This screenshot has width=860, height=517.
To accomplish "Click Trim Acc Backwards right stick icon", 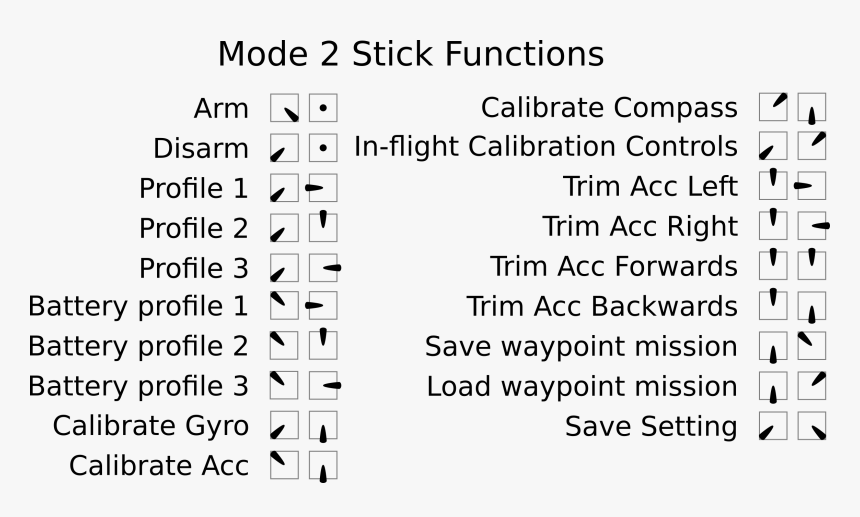I will click(812, 306).
